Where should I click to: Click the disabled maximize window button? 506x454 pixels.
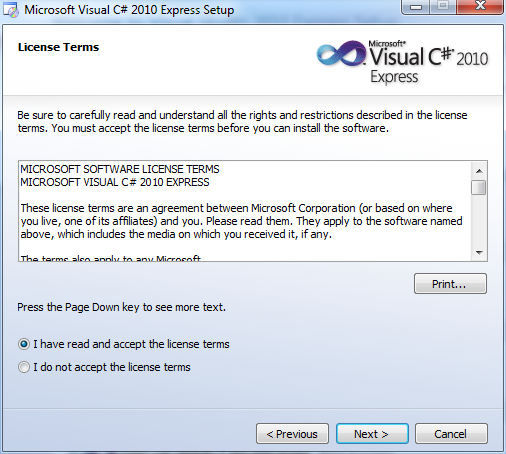pos(443,6)
